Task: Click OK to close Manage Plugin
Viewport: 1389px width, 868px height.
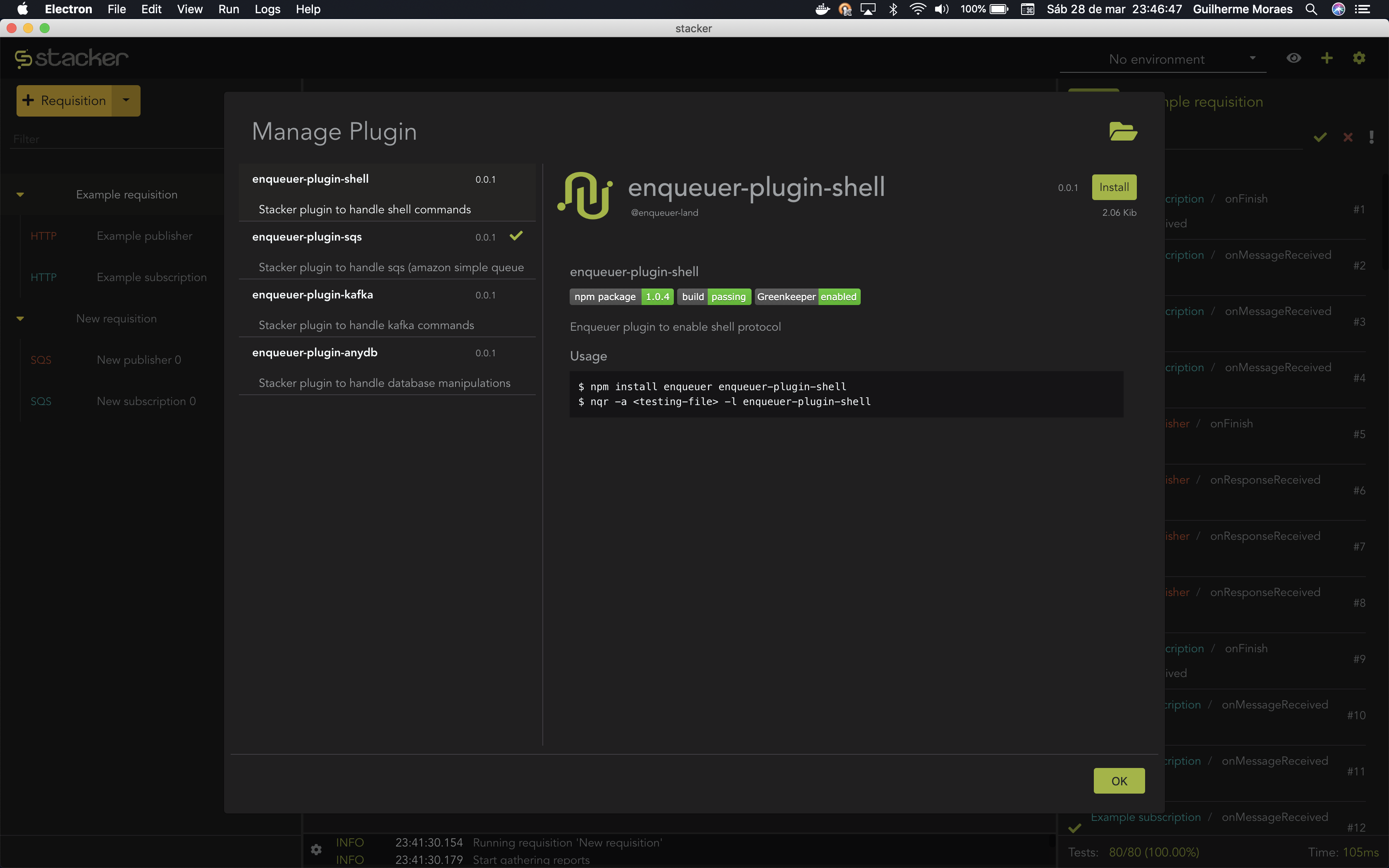Action: (1119, 781)
